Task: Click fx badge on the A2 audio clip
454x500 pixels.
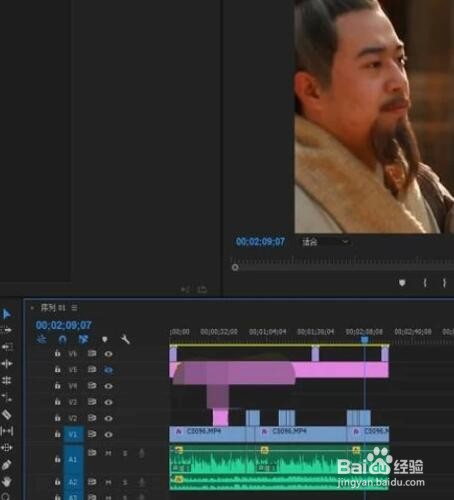Action: pyautogui.click(x=179, y=479)
